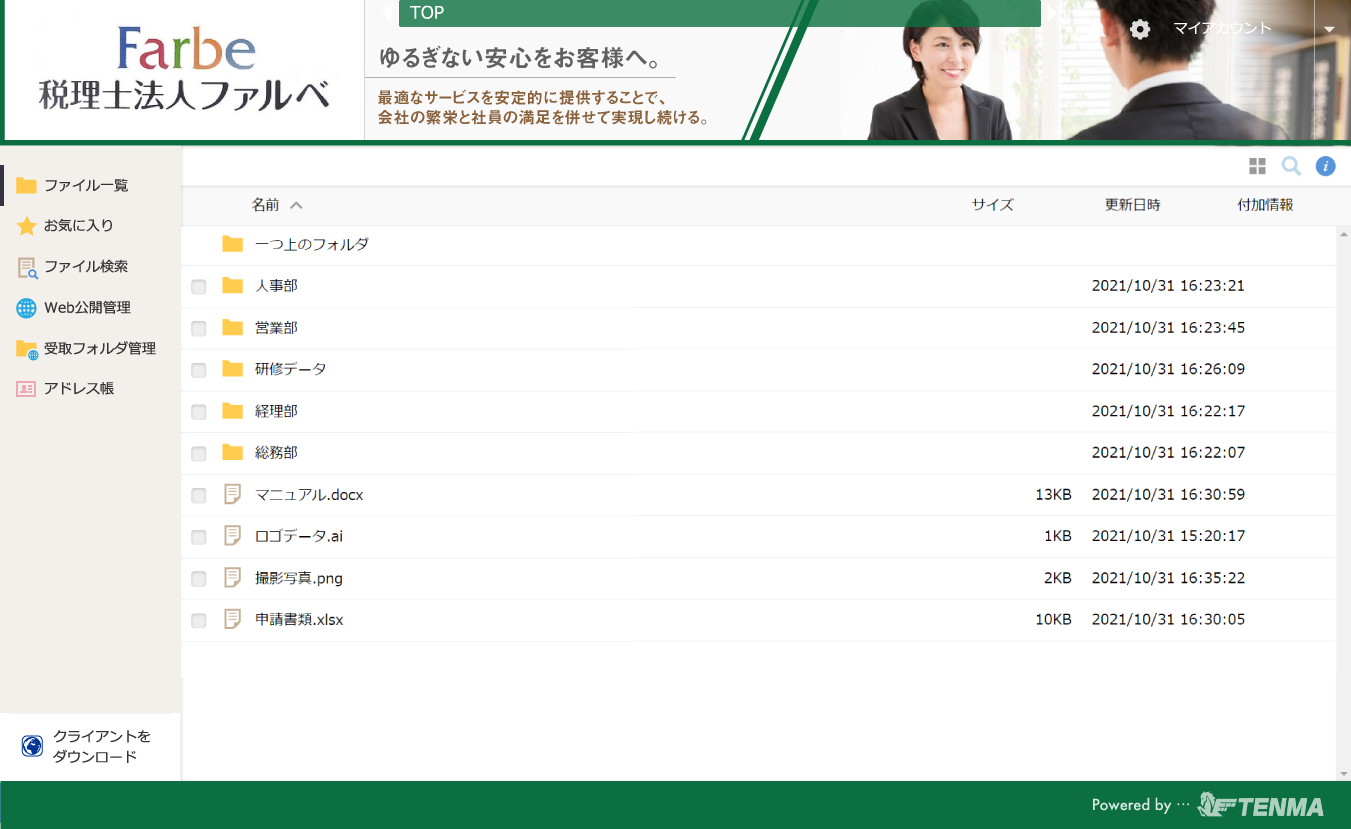Navigate to 一つ上のフォルダ
The width and height of the screenshot is (1351, 829).
312,244
